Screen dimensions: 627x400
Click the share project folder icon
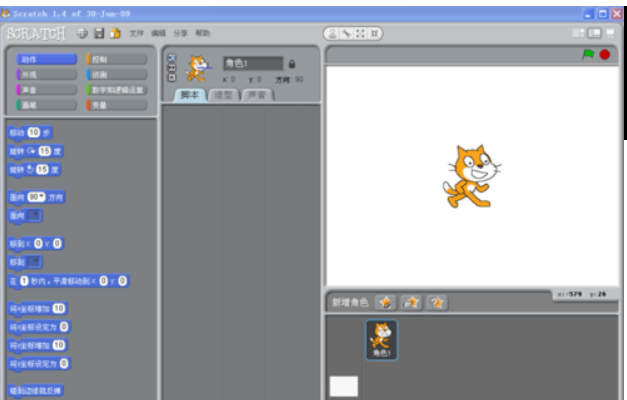[116, 33]
